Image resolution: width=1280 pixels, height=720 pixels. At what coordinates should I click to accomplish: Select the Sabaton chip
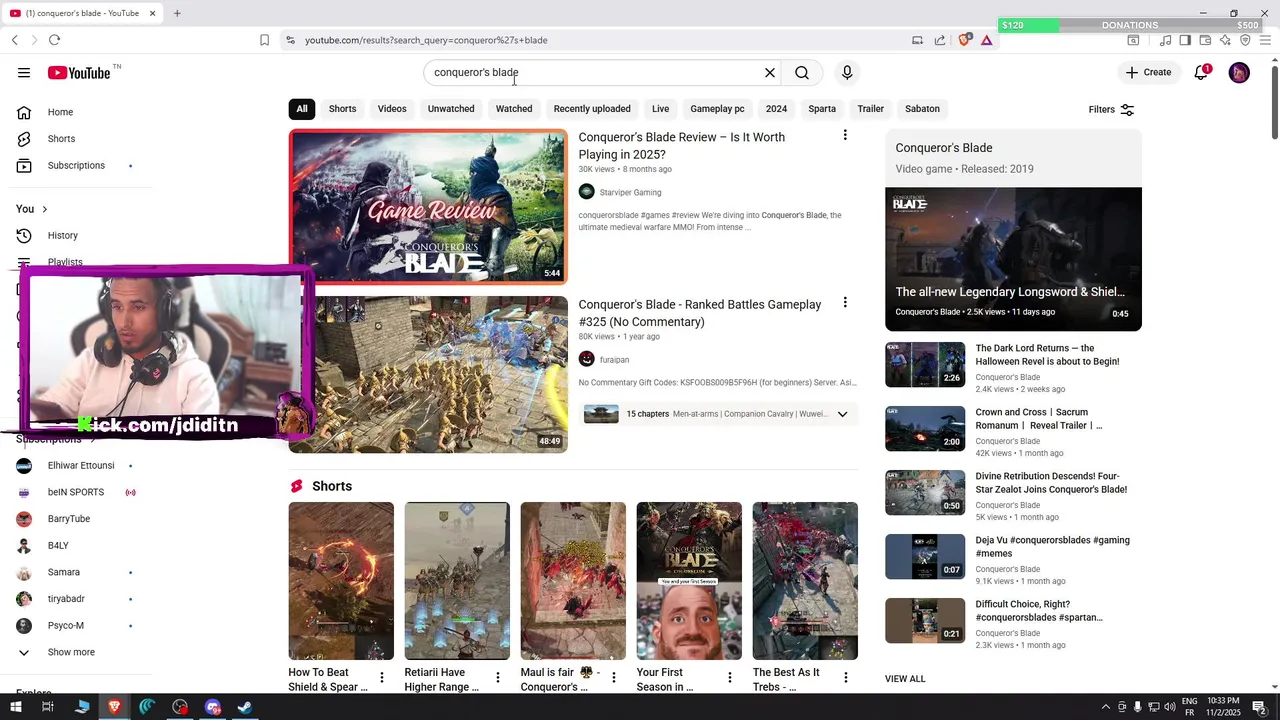922,109
